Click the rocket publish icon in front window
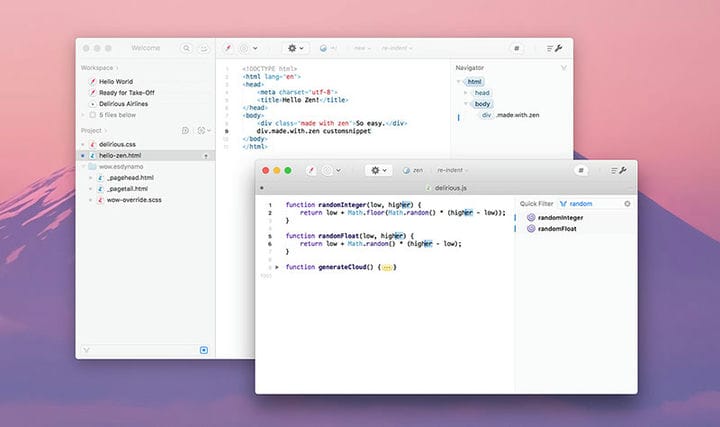The height and width of the screenshot is (427, 720). 311,170
